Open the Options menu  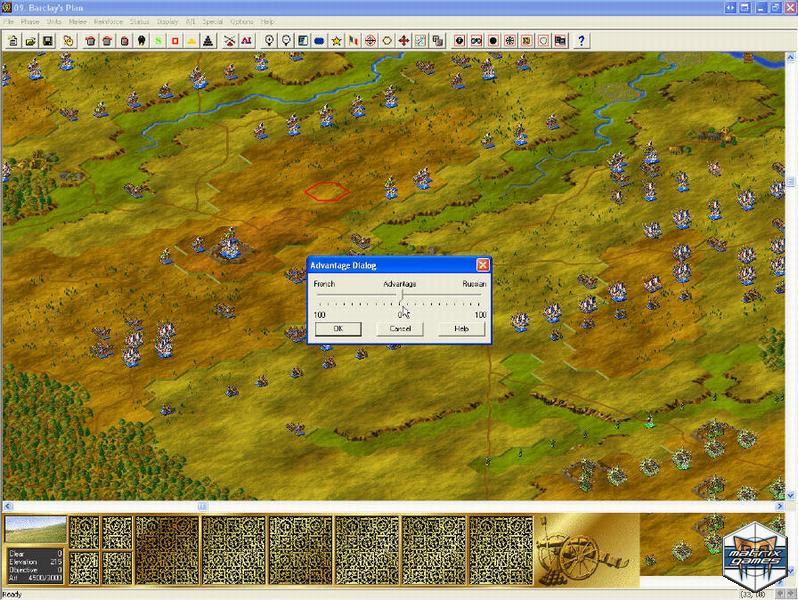[x=242, y=22]
